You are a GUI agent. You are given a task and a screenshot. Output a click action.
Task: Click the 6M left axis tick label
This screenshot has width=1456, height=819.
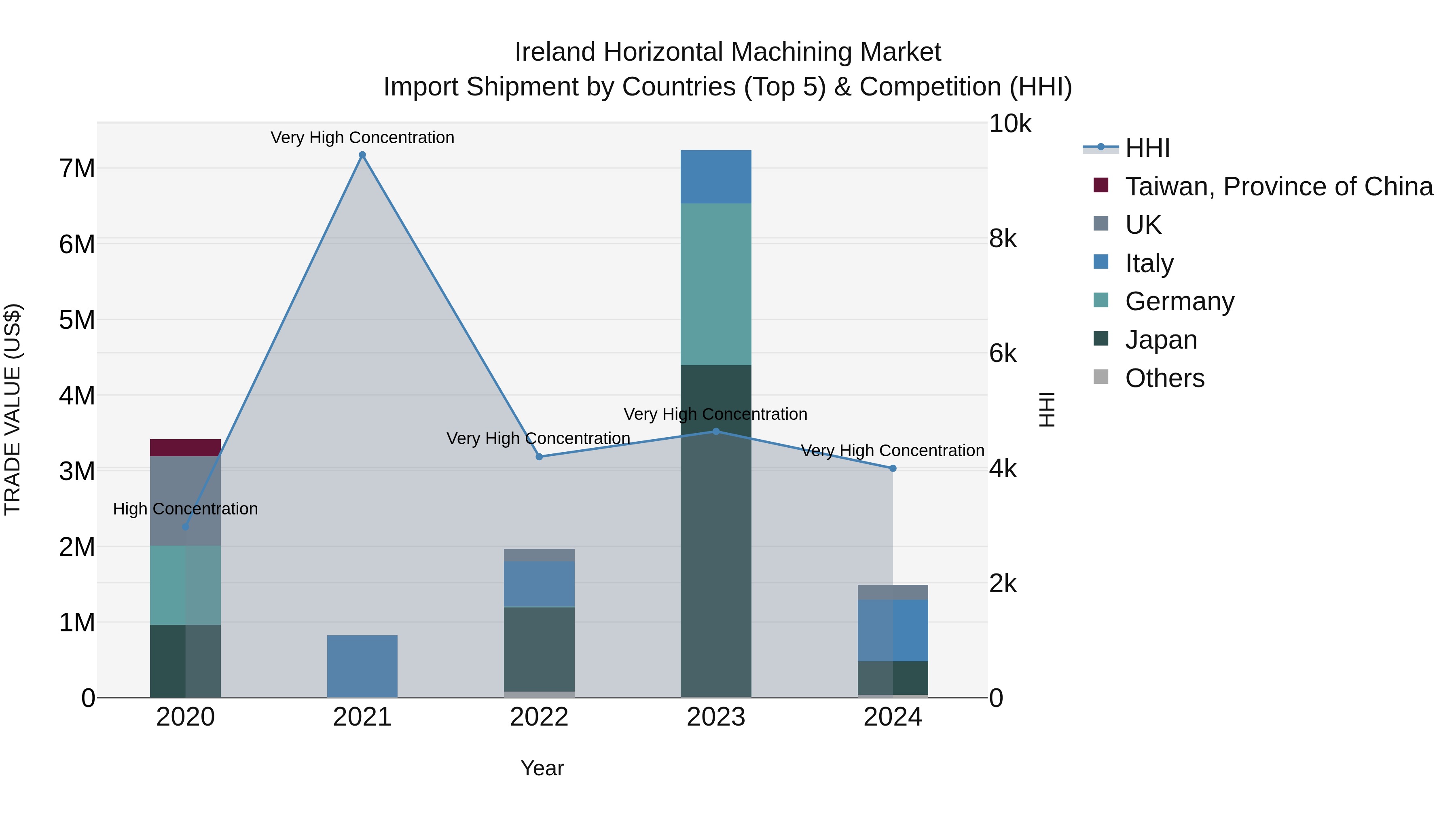click(x=77, y=244)
